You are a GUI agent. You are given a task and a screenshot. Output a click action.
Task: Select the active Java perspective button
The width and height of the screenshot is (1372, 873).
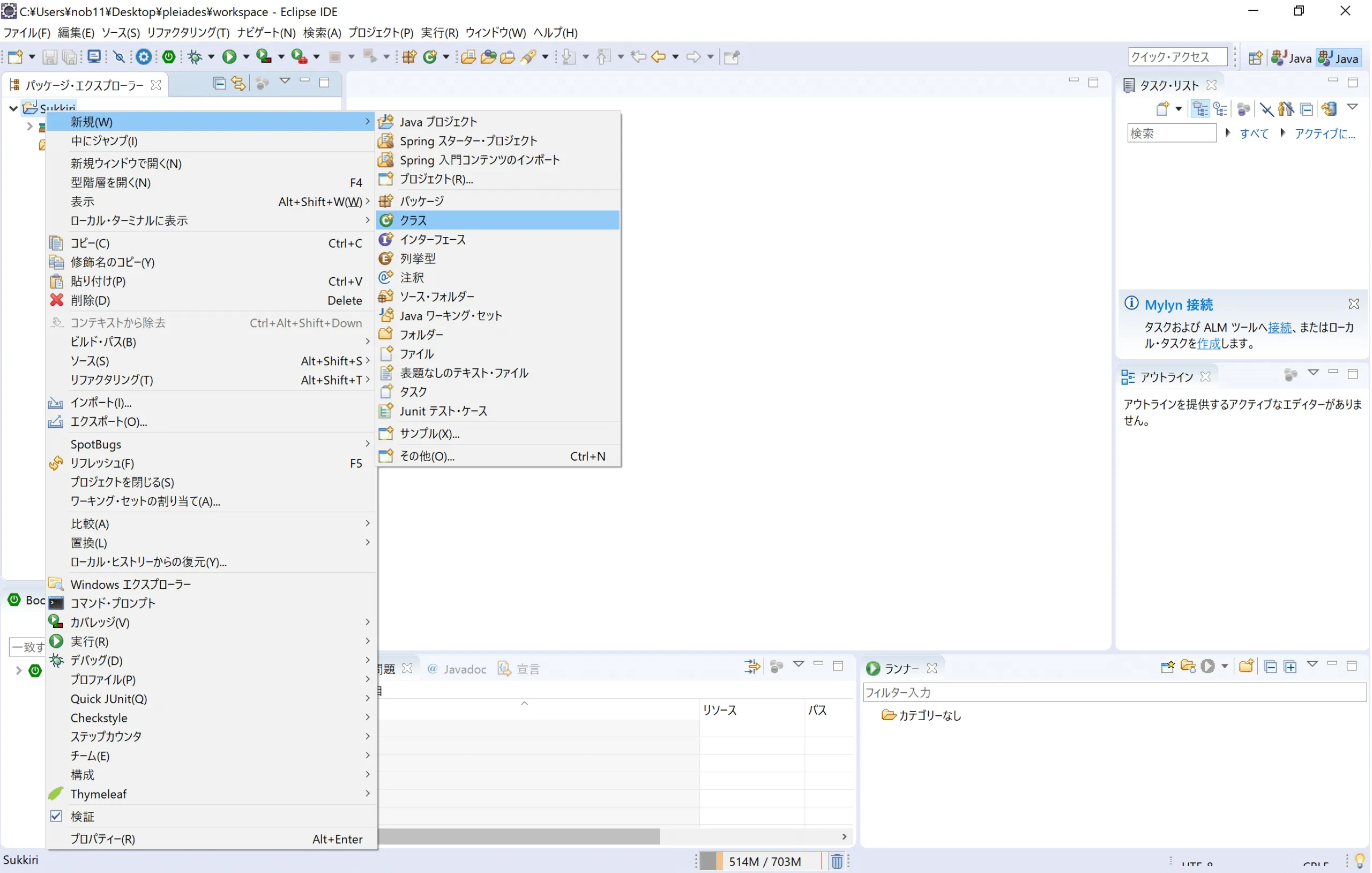coord(1339,58)
